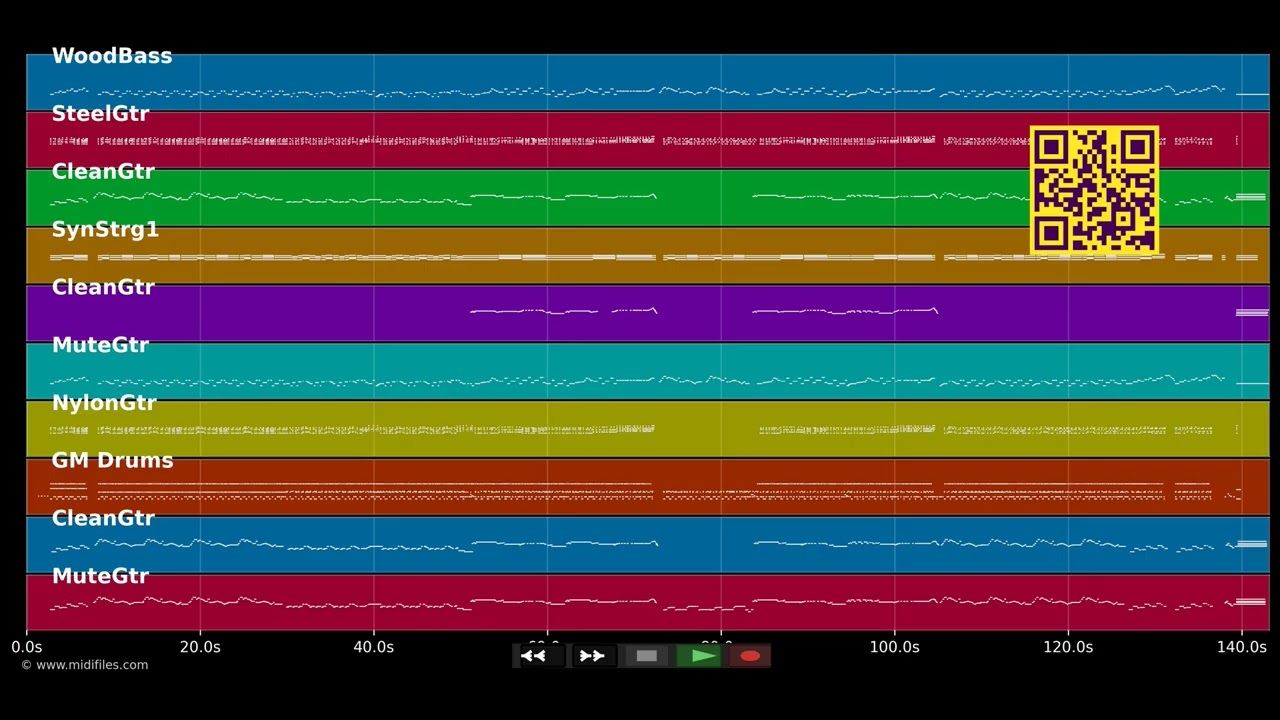Click the 20.0s timeline marker
This screenshot has height=720, width=1280.
pyautogui.click(x=200, y=647)
